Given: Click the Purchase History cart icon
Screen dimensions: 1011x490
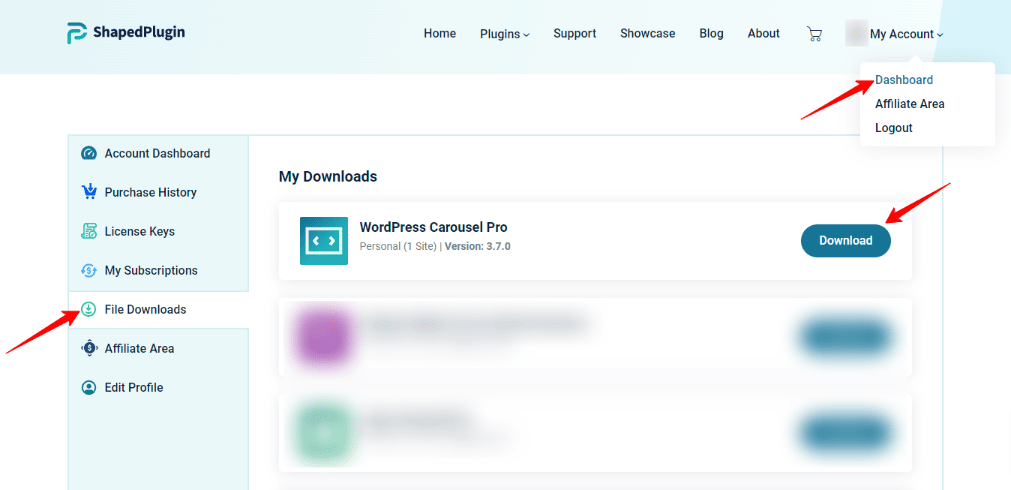Looking at the screenshot, I should [88, 192].
